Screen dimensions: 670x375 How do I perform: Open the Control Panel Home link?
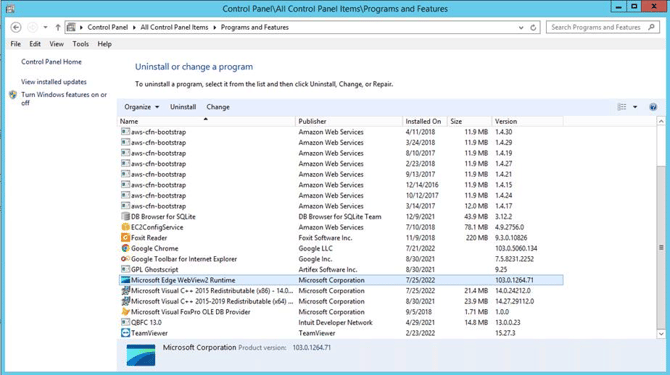tap(51, 62)
